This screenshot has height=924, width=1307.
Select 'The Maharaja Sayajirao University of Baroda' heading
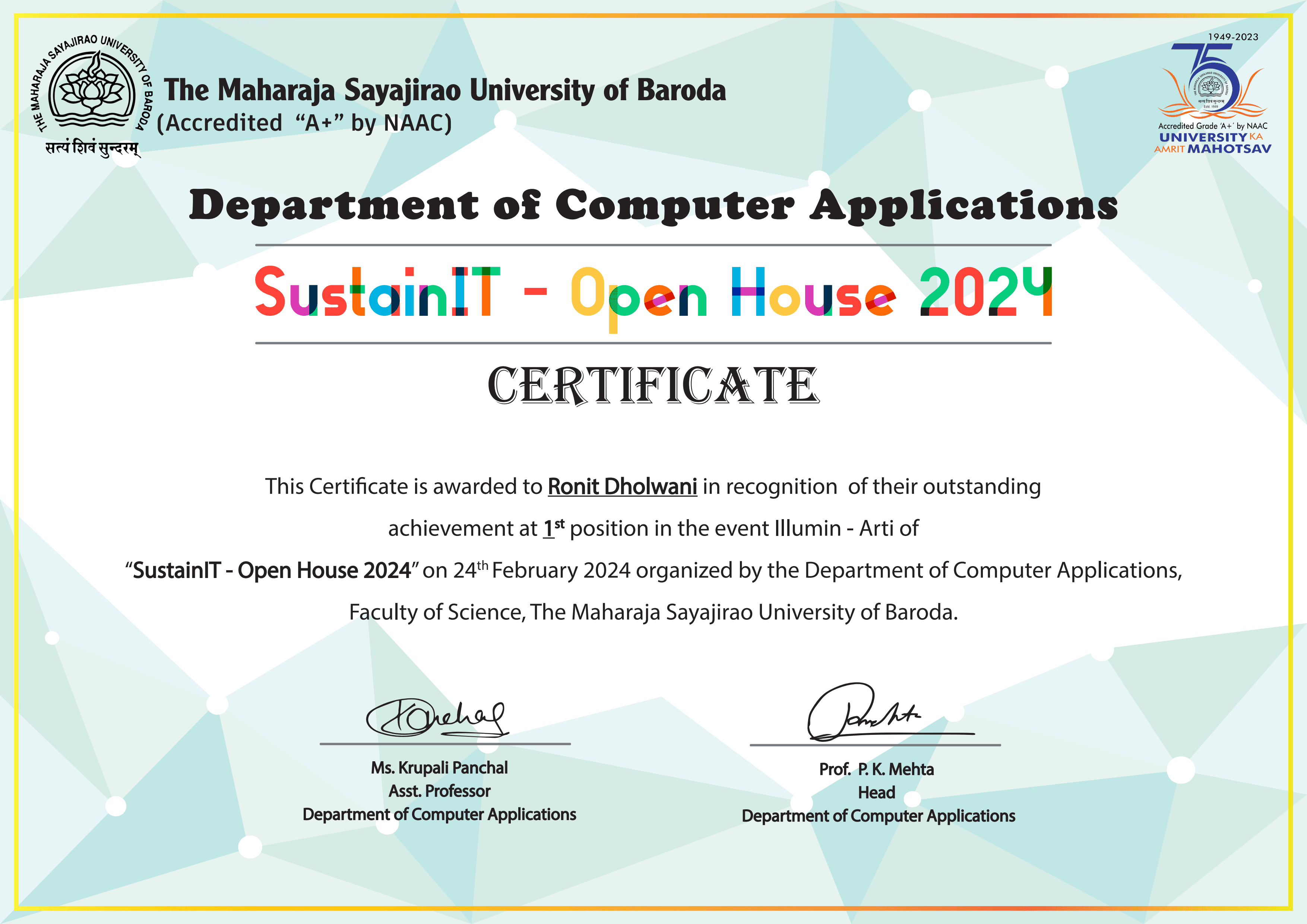(444, 91)
